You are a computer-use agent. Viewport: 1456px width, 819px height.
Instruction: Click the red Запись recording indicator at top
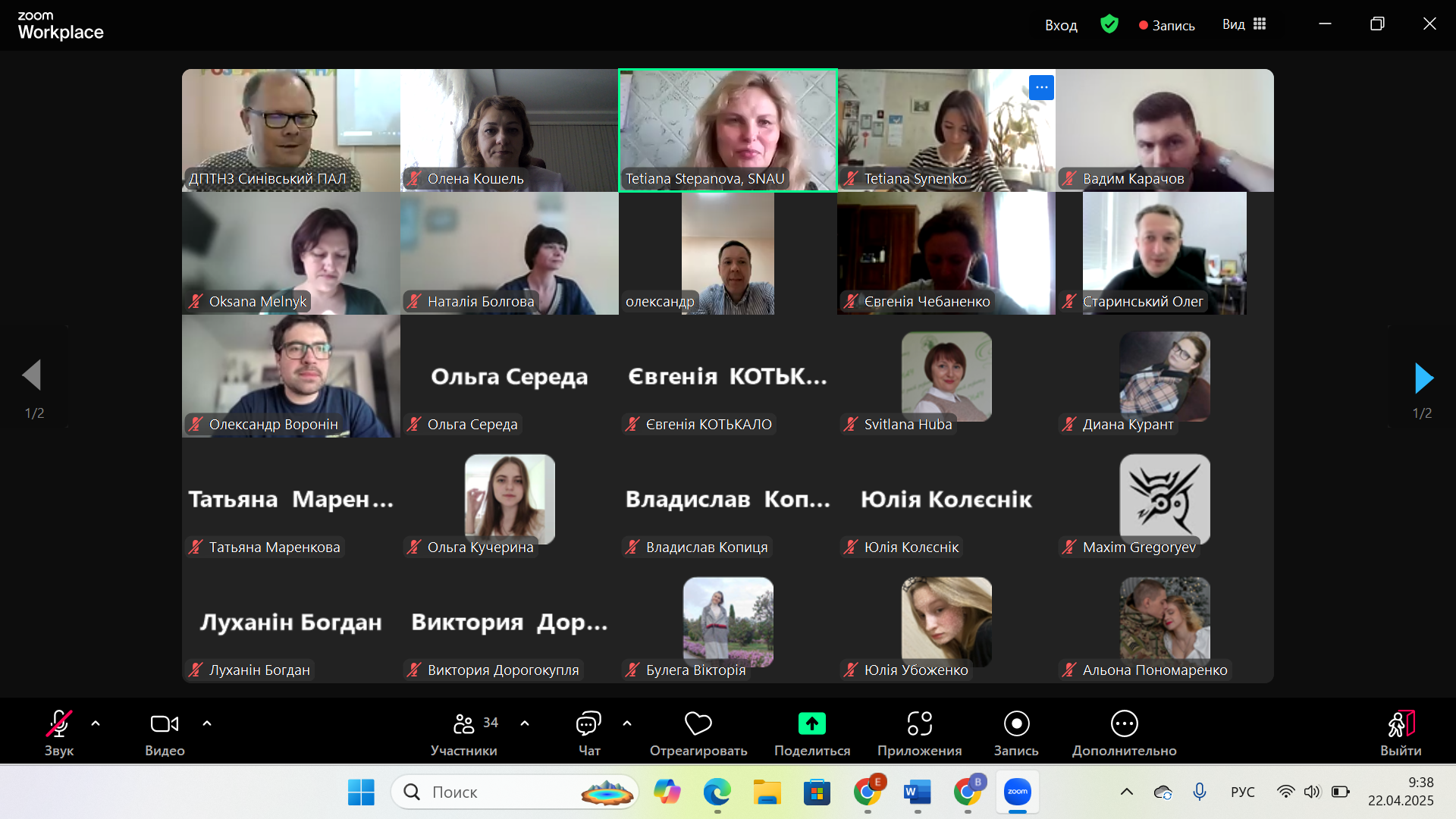(x=1167, y=25)
